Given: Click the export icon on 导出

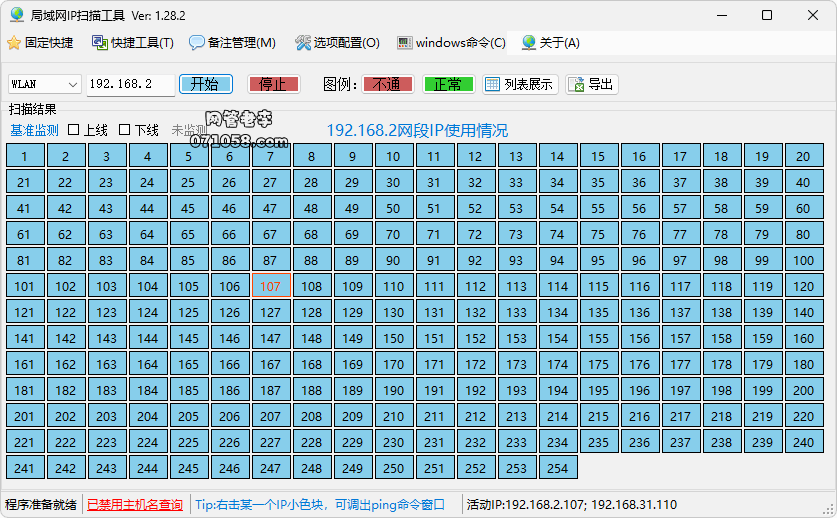Looking at the screenshot, I should [x=576, y=84].
